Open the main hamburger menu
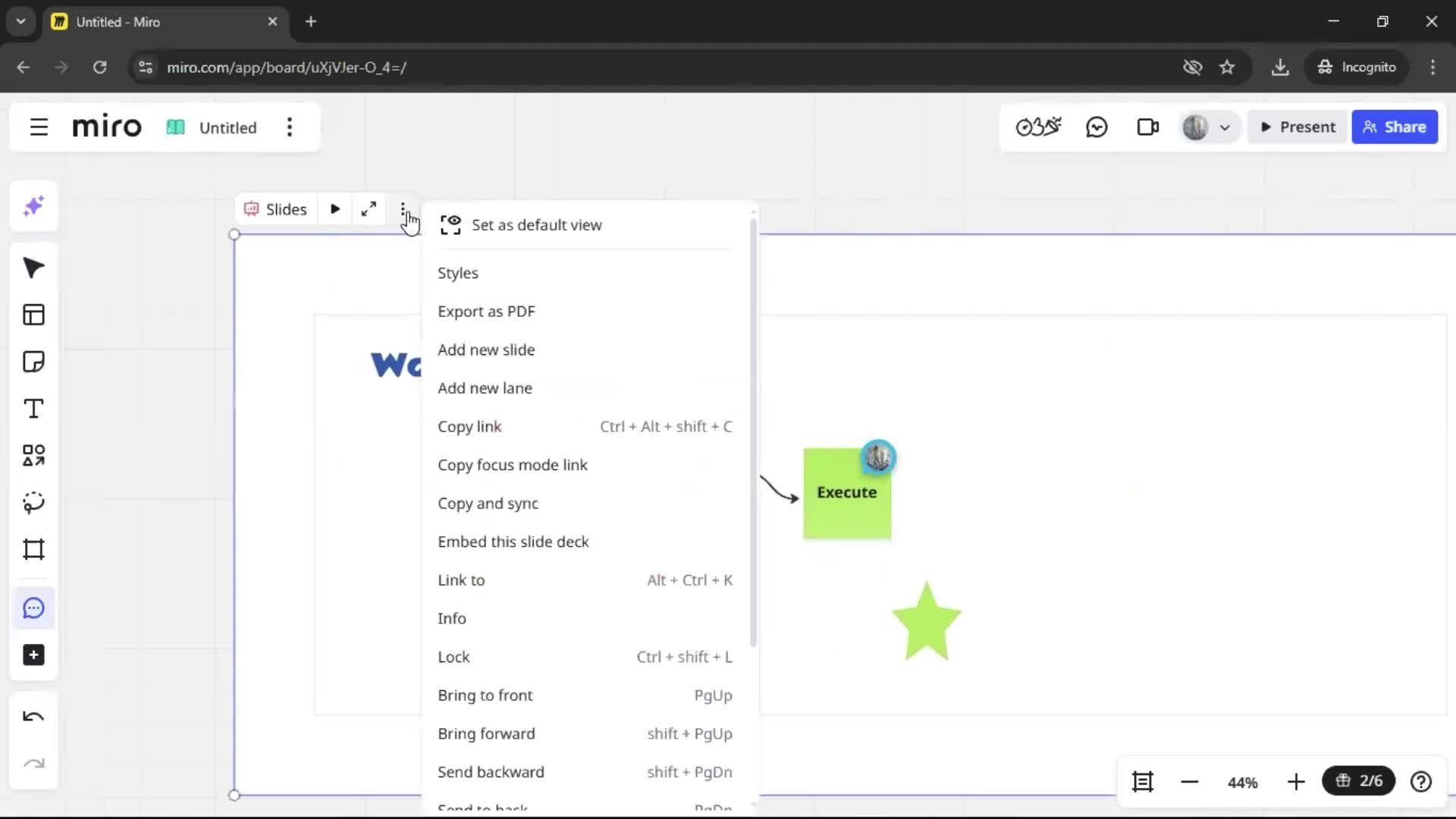Viewport: 1456px width, 819px height. [39, 127]
